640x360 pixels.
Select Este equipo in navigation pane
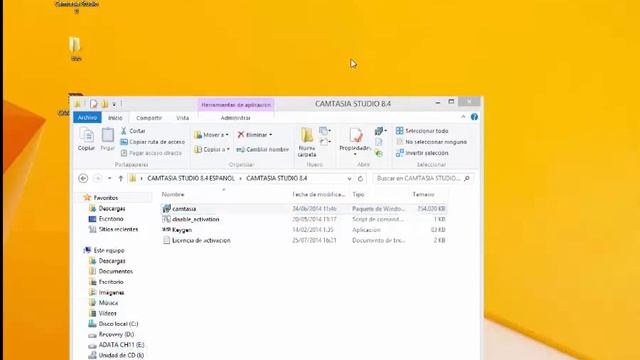click(x=109, y=250)
